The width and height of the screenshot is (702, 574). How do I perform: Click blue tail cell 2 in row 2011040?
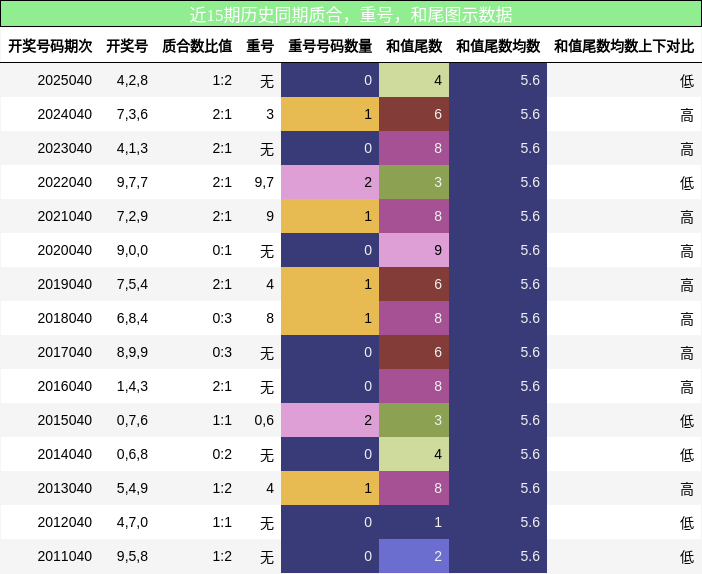pos(414,557)
